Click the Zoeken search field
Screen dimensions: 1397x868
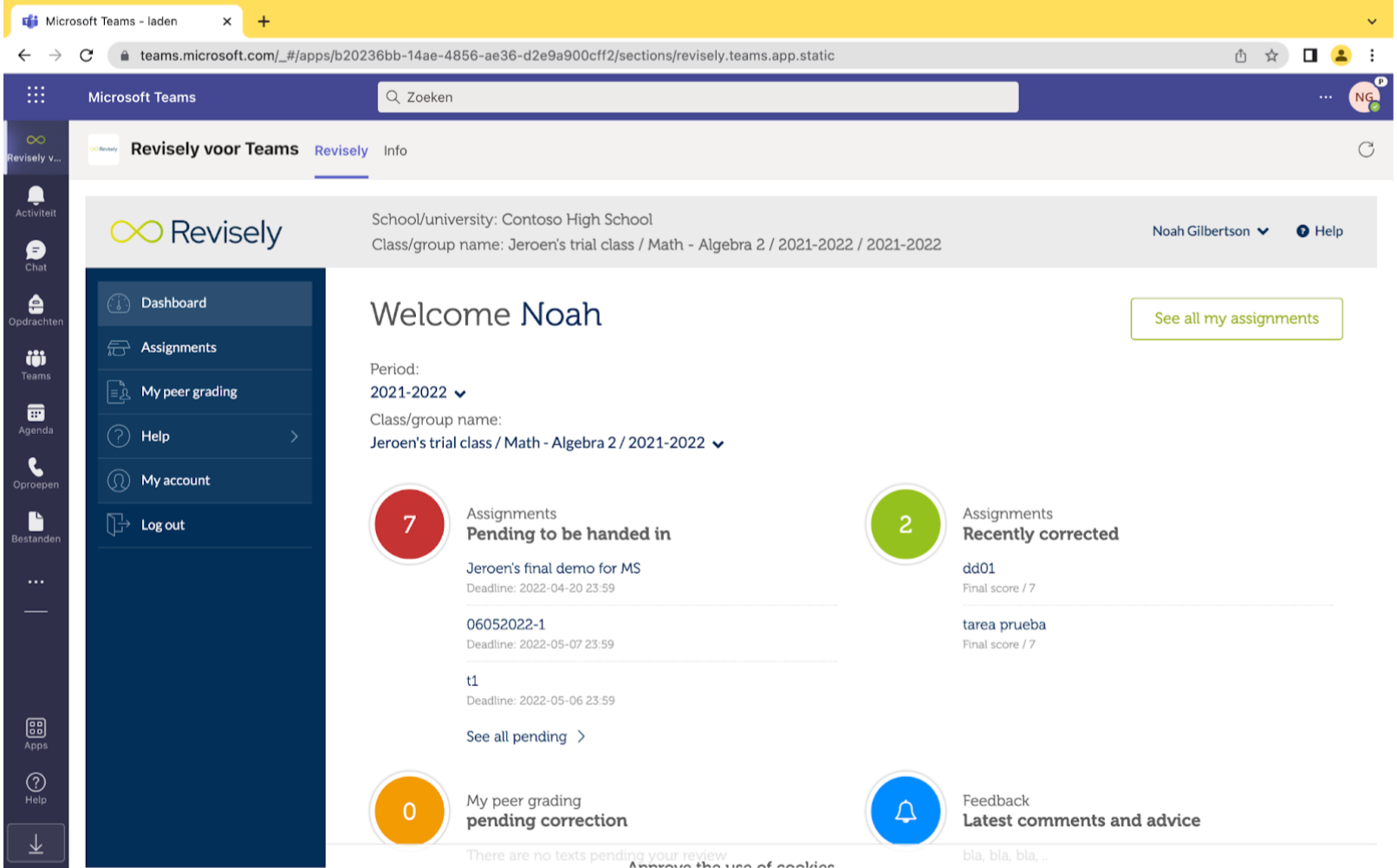click(698, 97)
